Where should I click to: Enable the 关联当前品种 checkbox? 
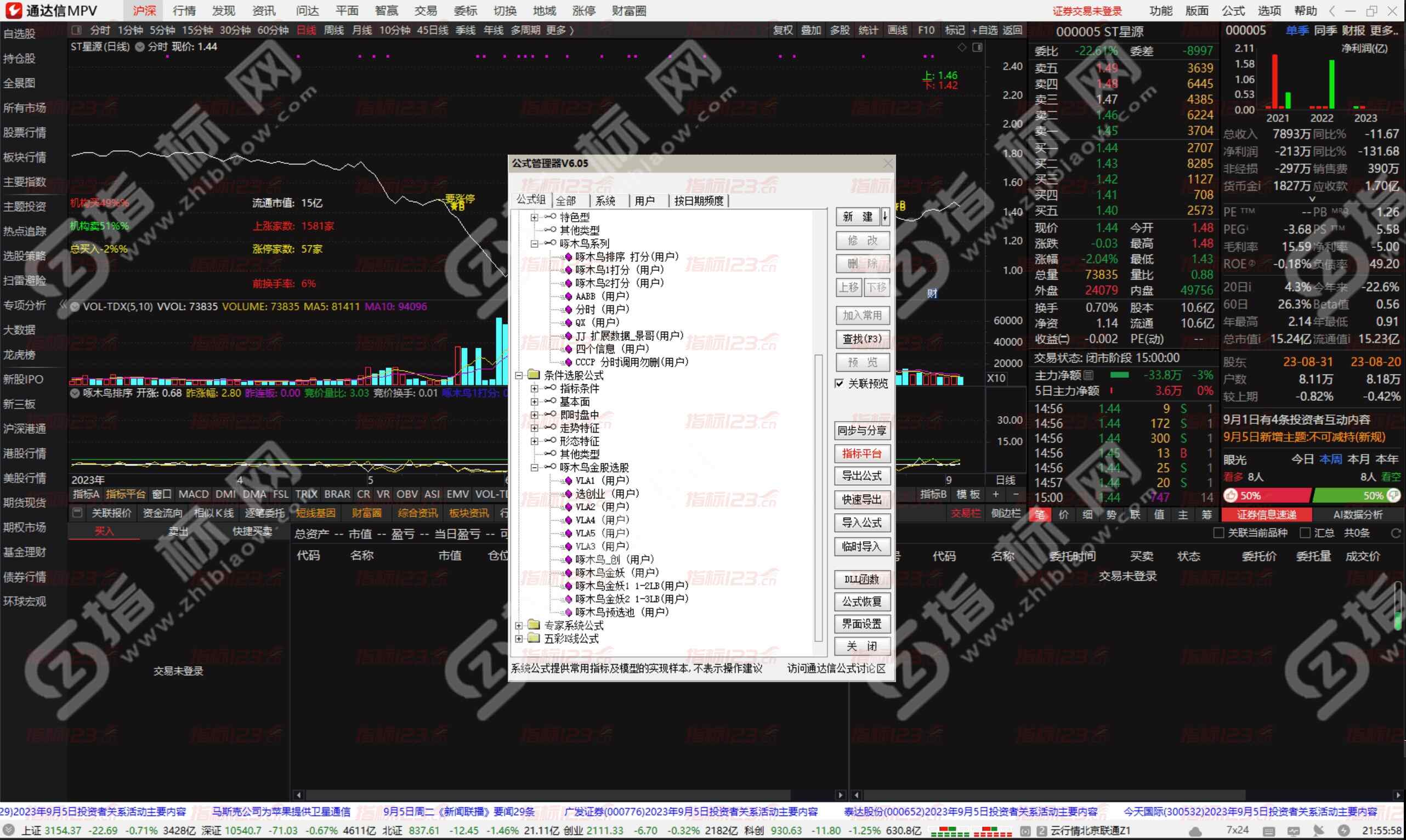click(x=1218, y=532)
